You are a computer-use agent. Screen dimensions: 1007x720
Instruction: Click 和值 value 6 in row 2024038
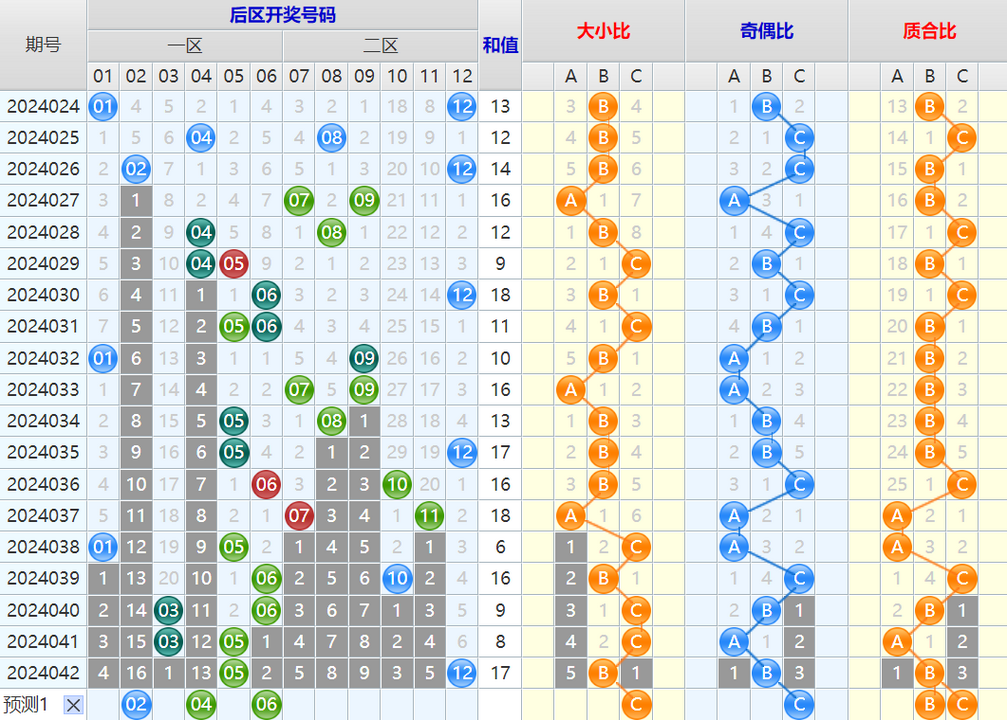[x=500, y=547]
